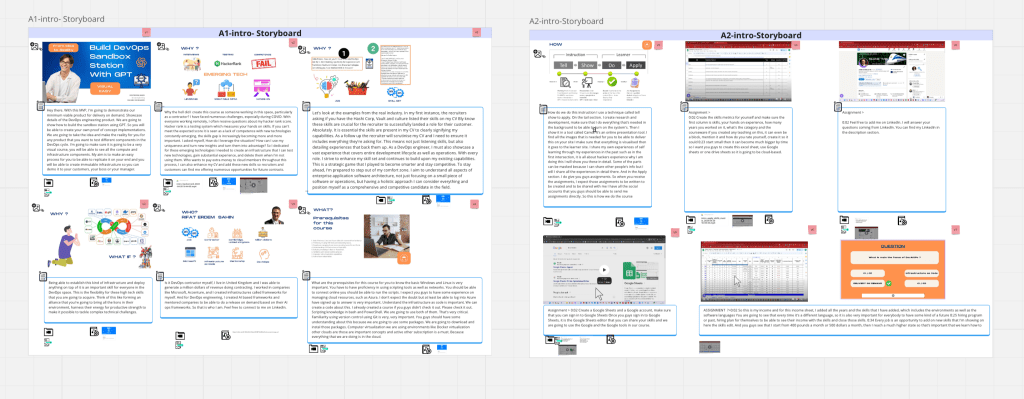
Task: Select the green checkmark icon under Do
Action: (612, 82)
